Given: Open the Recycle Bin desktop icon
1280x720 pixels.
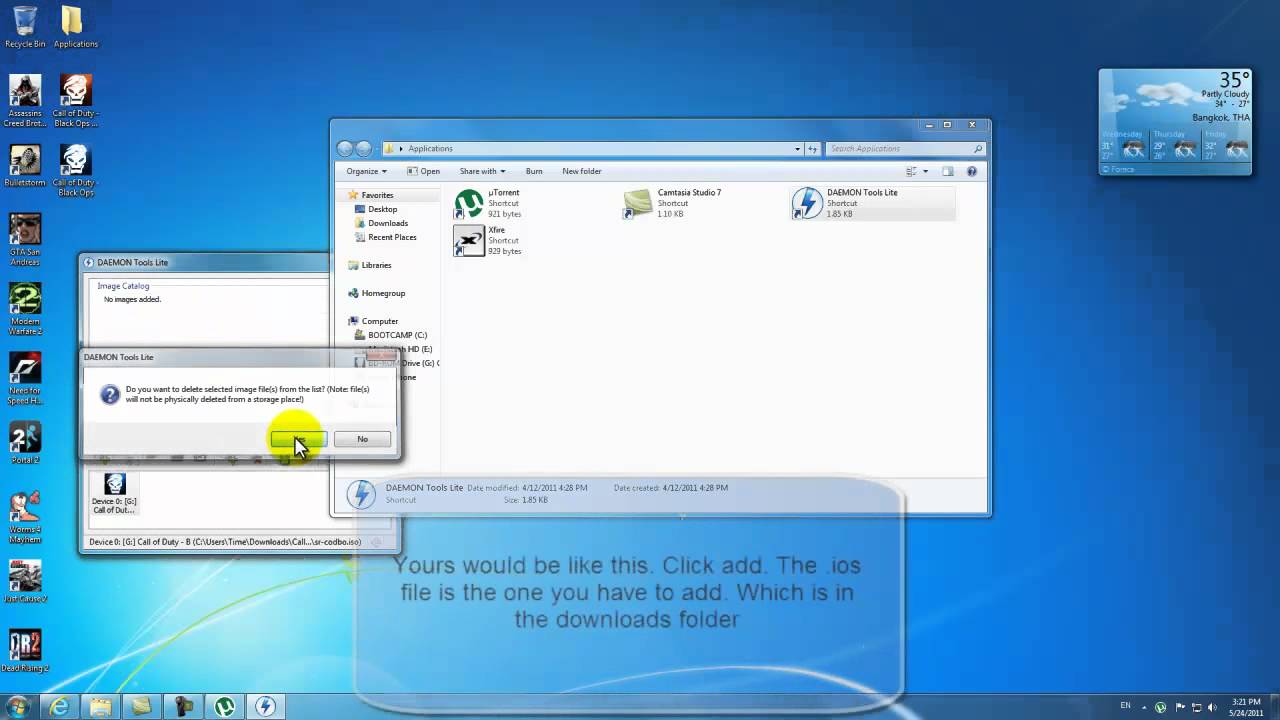Looking at the screenshot, I should (x=25, y=27).
